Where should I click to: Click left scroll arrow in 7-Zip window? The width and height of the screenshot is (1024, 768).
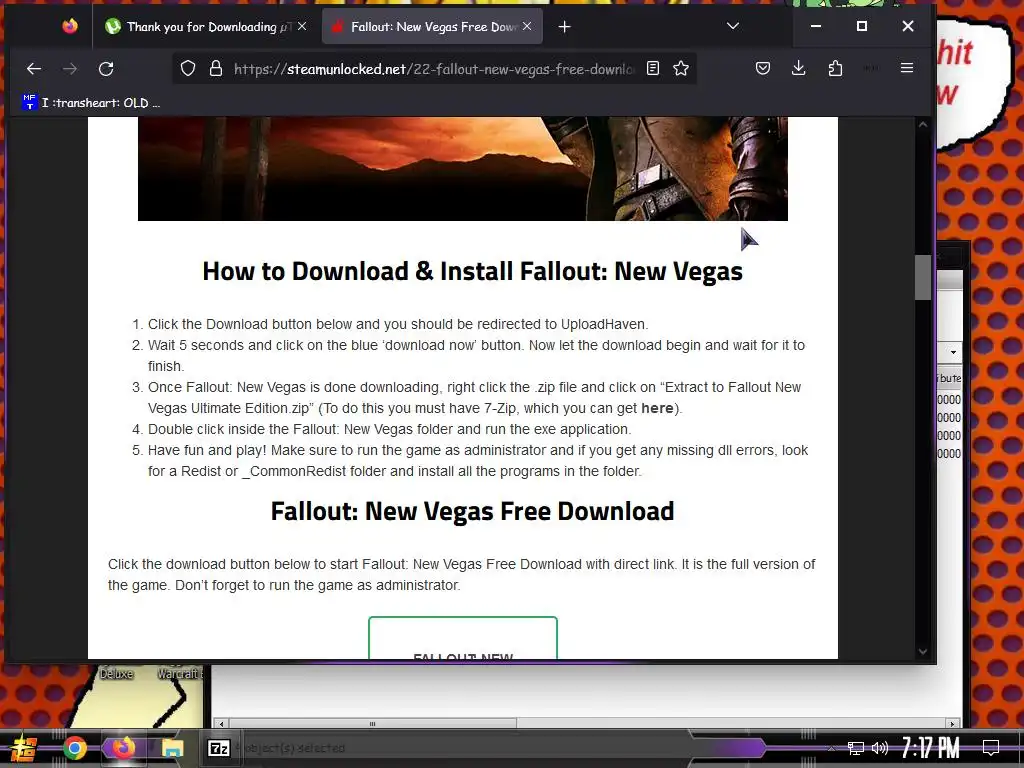pyautogui.click(x=221, y=724)
